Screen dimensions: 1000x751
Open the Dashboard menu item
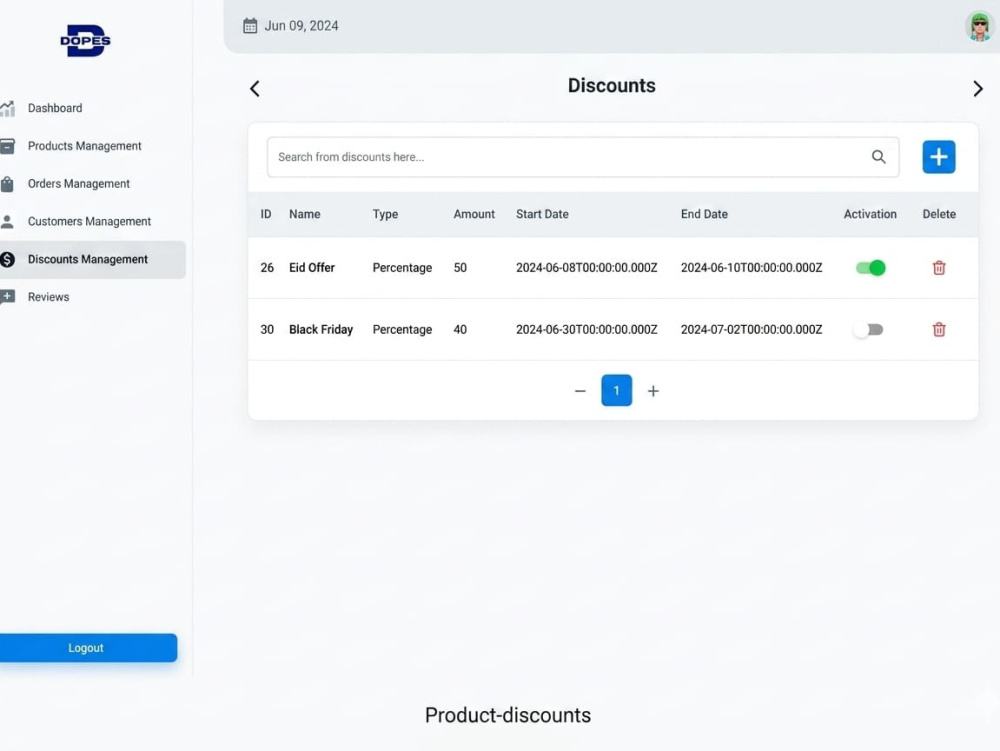pos(55,108)
